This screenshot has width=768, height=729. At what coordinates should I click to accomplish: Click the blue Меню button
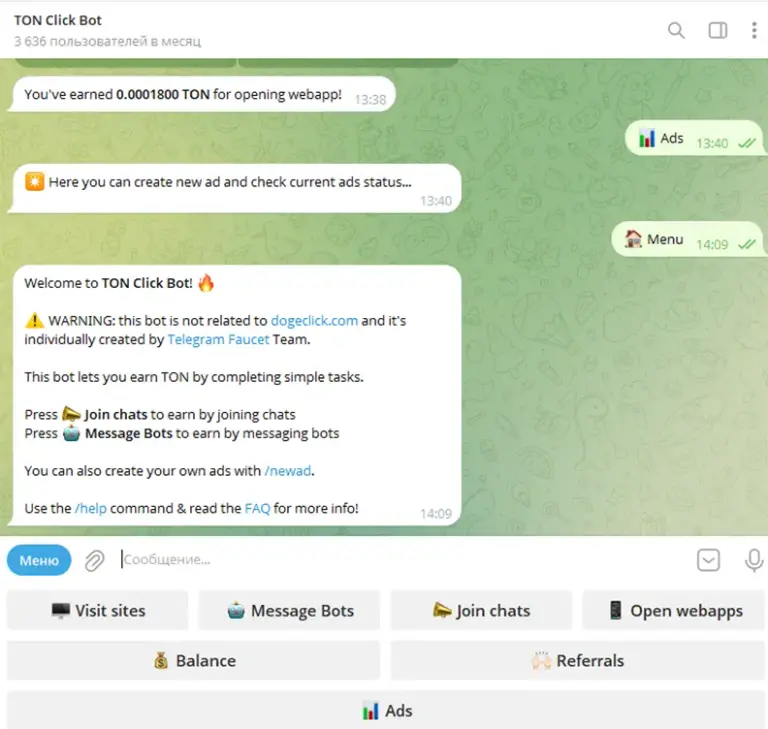tap(39, 560)
